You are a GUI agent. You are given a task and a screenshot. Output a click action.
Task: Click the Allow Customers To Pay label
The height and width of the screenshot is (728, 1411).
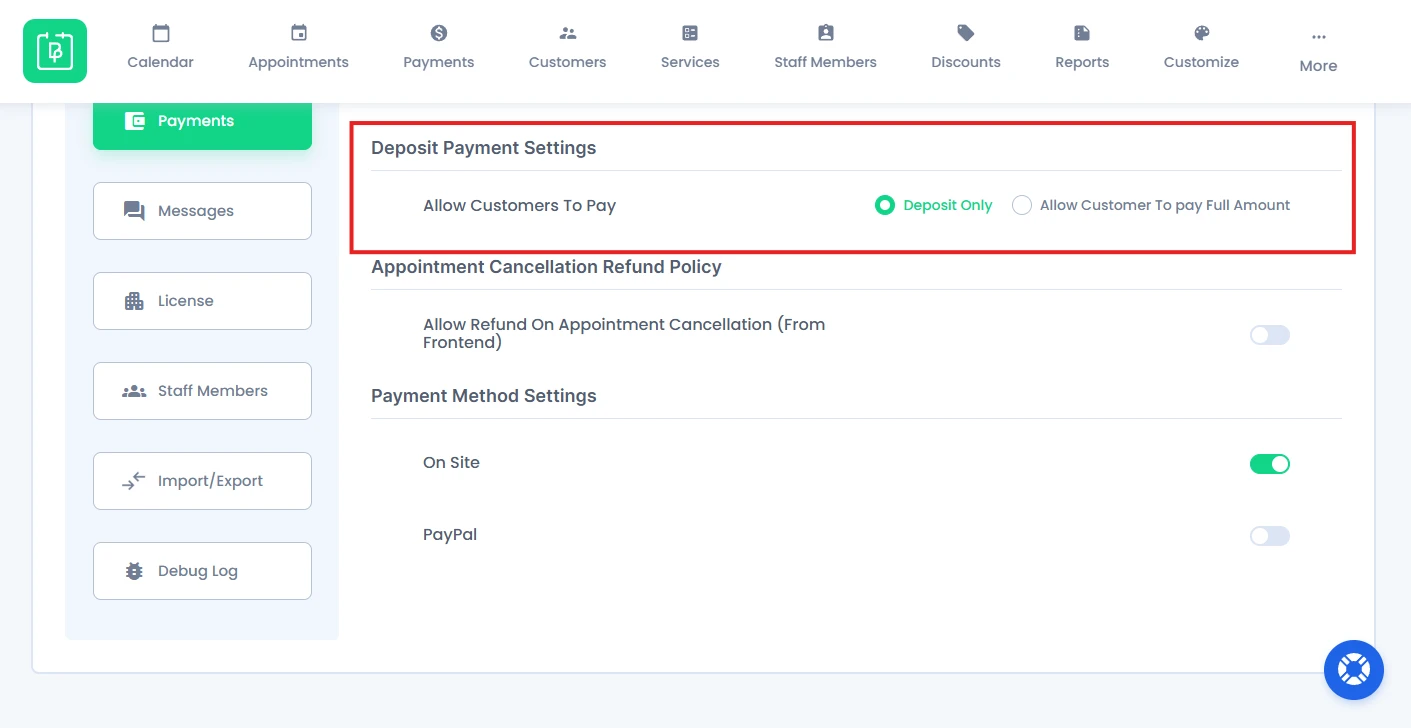(x=520, y=205)
